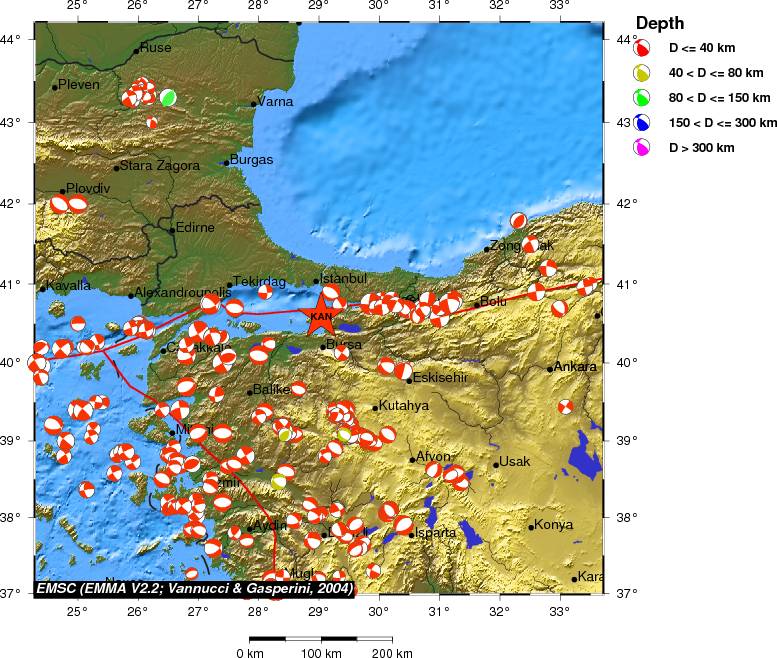
Task: Click the Ankara city marker dot
Action: point(550,369)
